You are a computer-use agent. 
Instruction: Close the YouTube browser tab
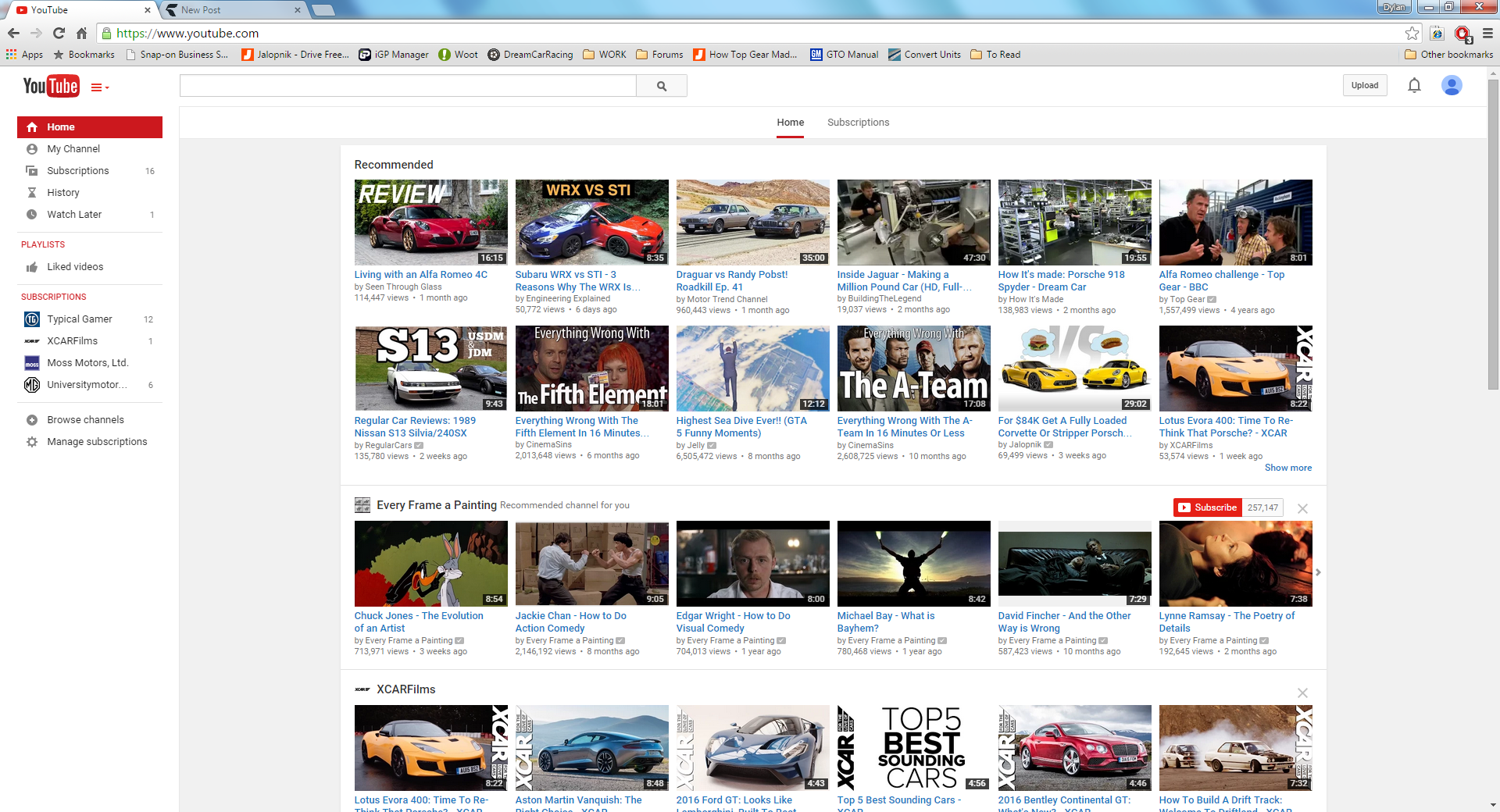[x=148, y=10]
